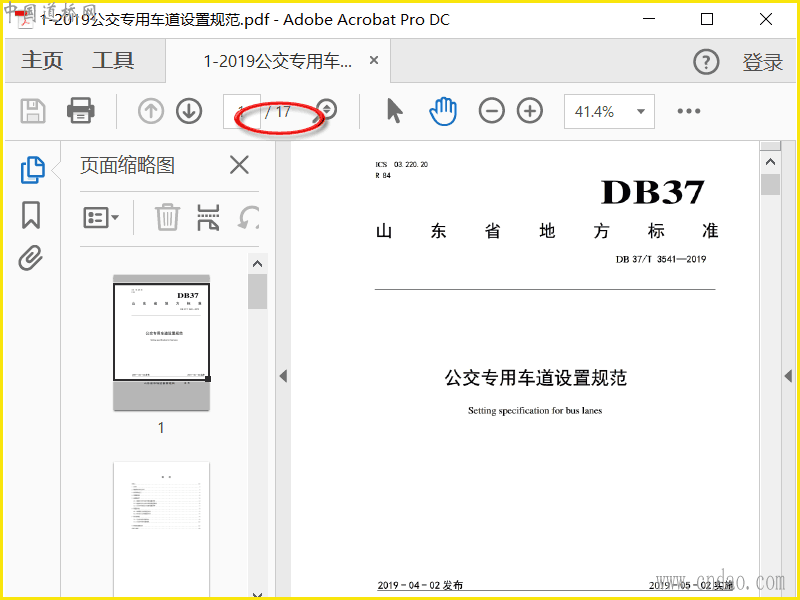This screenshot has height=600, width=800.
Task: Switch to the 工具 tab
Action: [x=113, y=61]
